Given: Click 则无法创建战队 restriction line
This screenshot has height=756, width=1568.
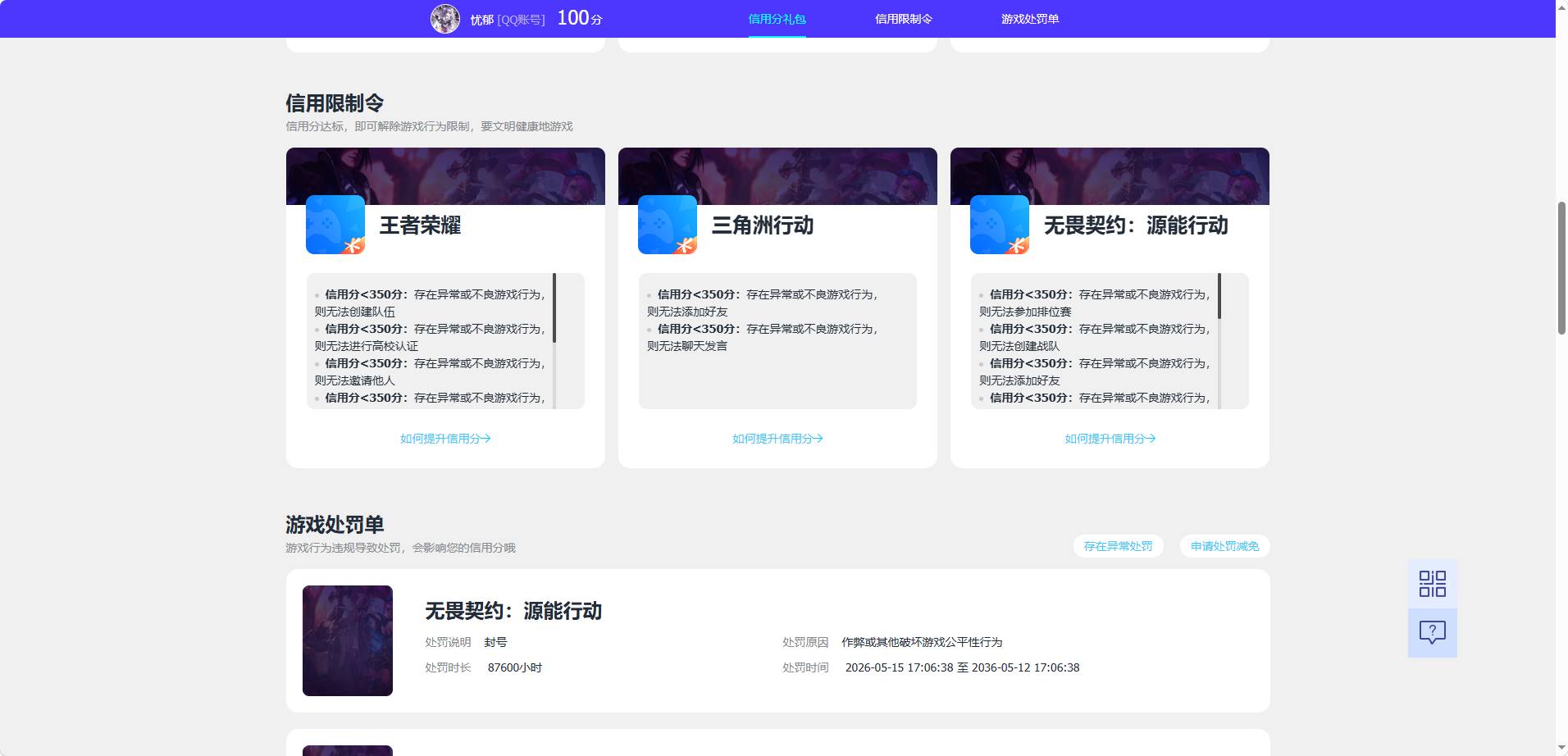Looking at the screenshot, I should [1019, 346].
